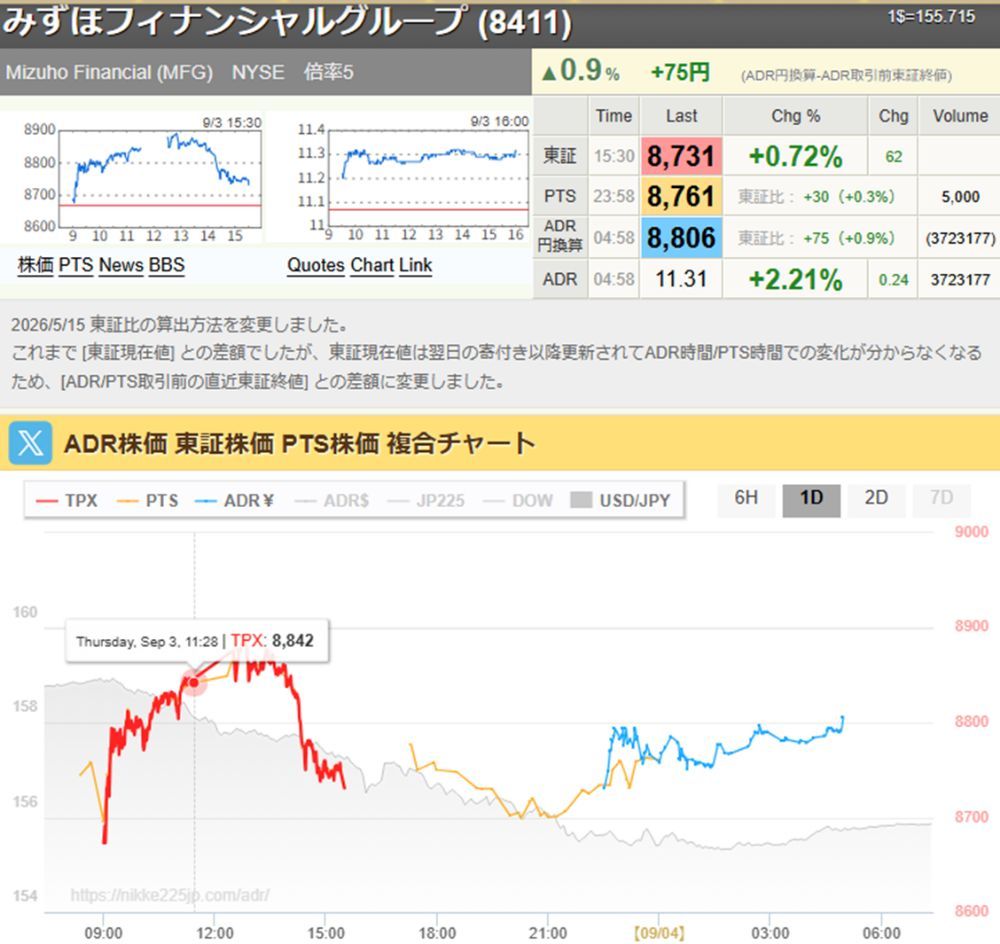This screenshot has height=944, width=1000.
Task: Click the ADR円換算 price 8,806
Action: click(681, 238)
